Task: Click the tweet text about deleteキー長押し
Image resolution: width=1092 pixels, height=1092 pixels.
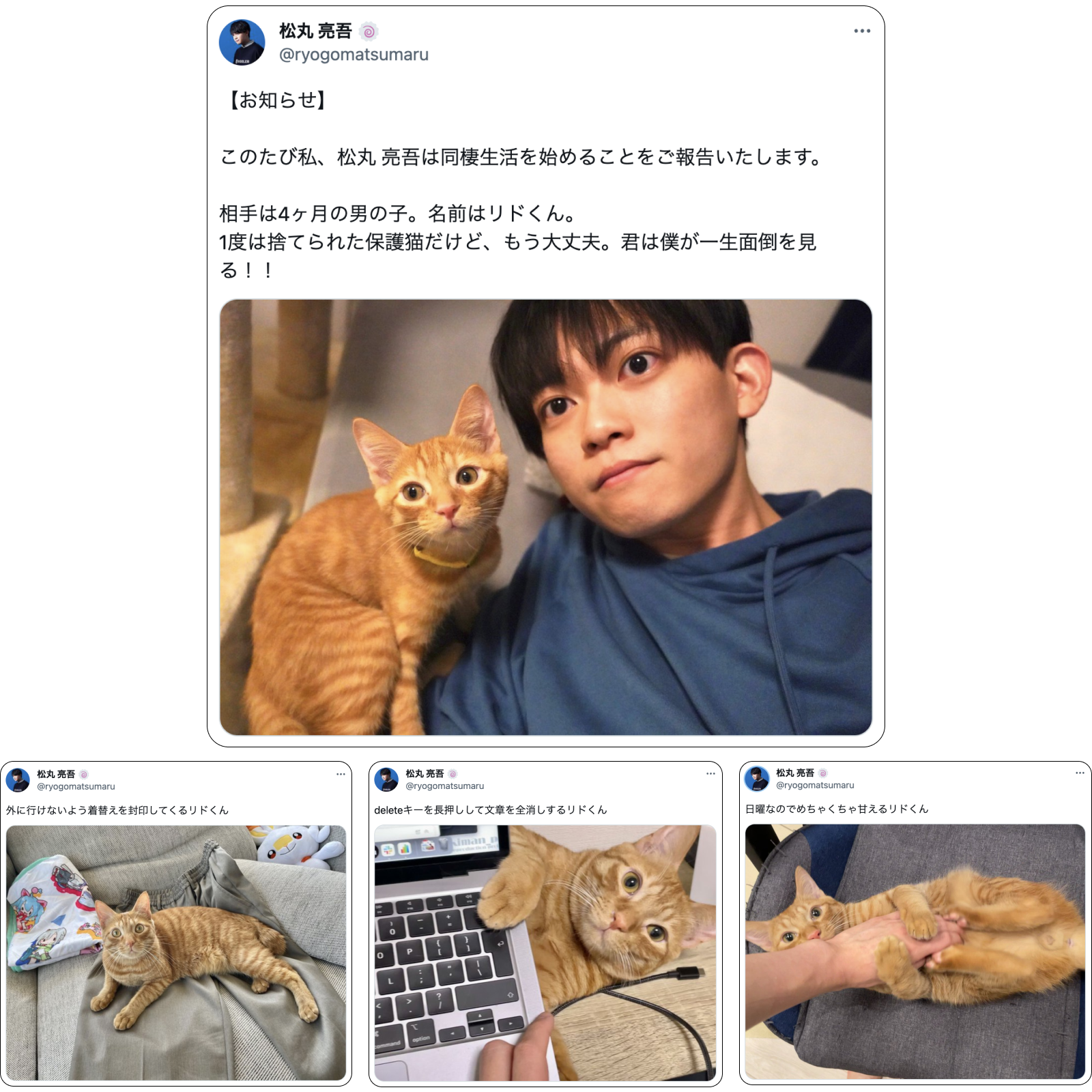Action: tap(491, 809)
